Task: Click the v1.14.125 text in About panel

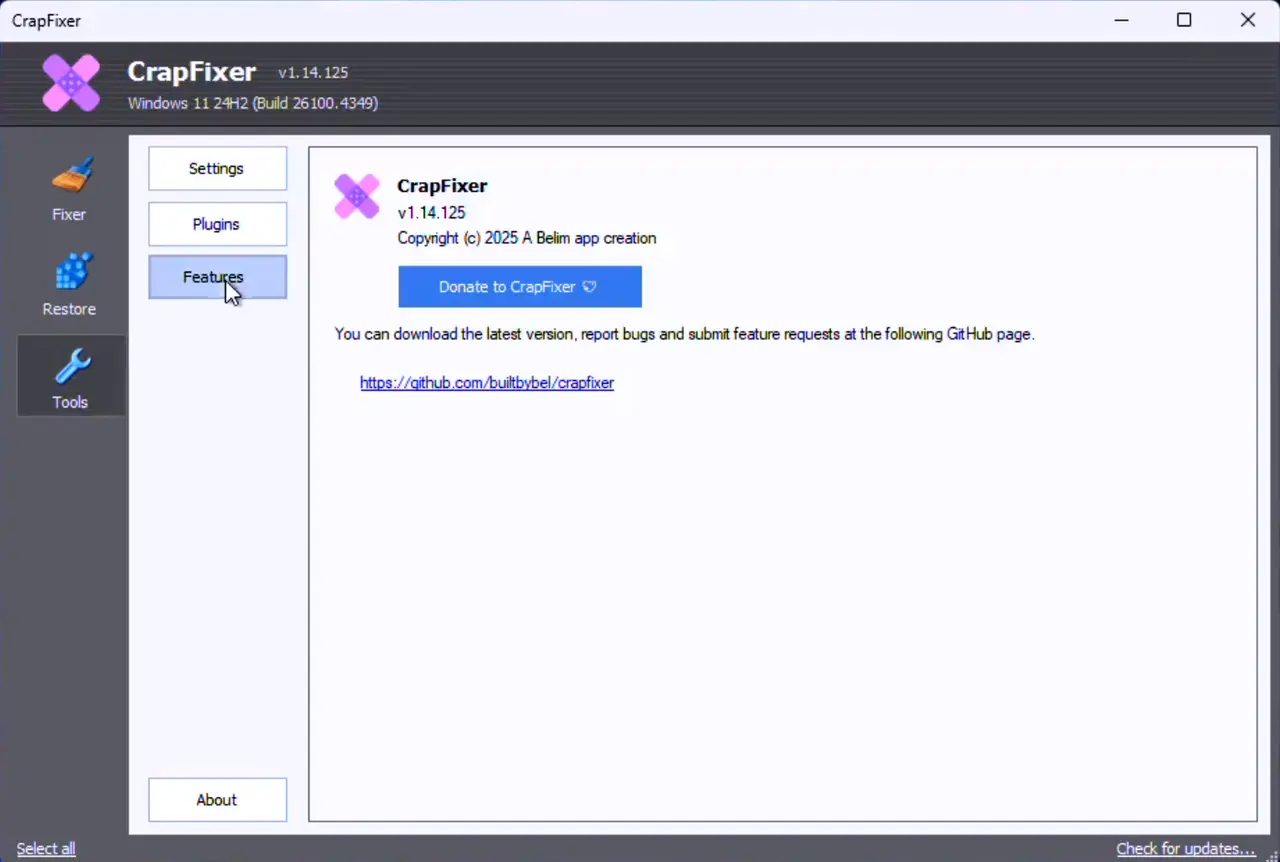Action: point(431,212)
